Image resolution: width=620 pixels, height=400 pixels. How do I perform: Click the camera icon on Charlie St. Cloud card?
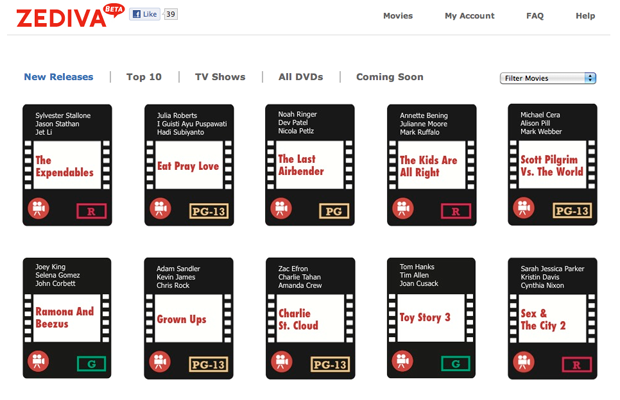[282, 361]
